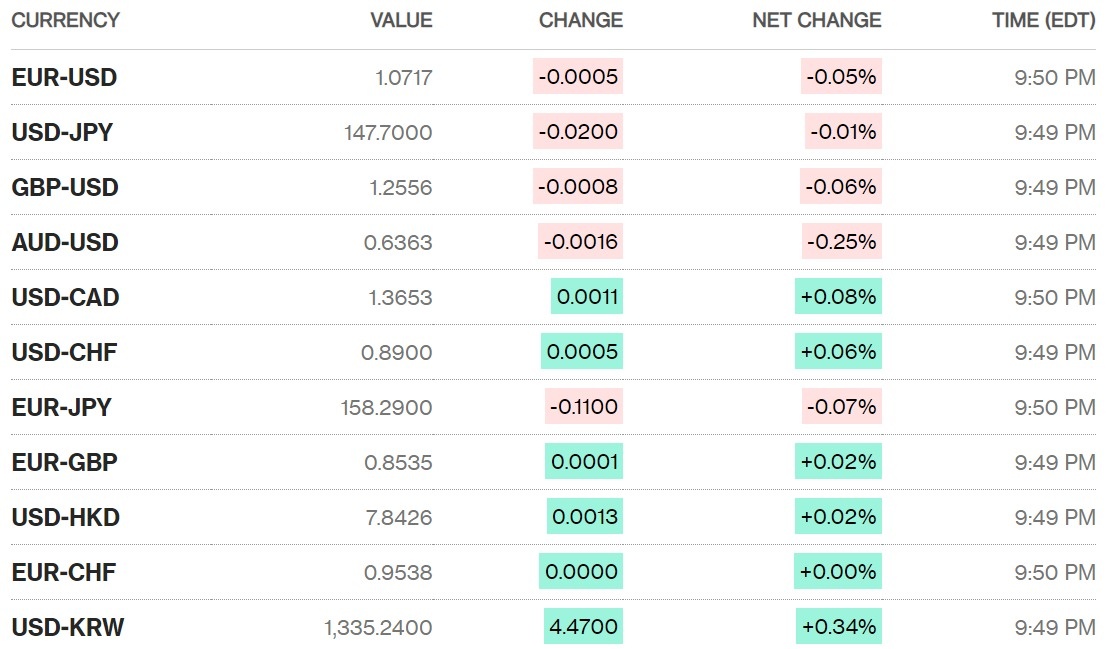Click the USD-JPY currency pair

[62, 132]
